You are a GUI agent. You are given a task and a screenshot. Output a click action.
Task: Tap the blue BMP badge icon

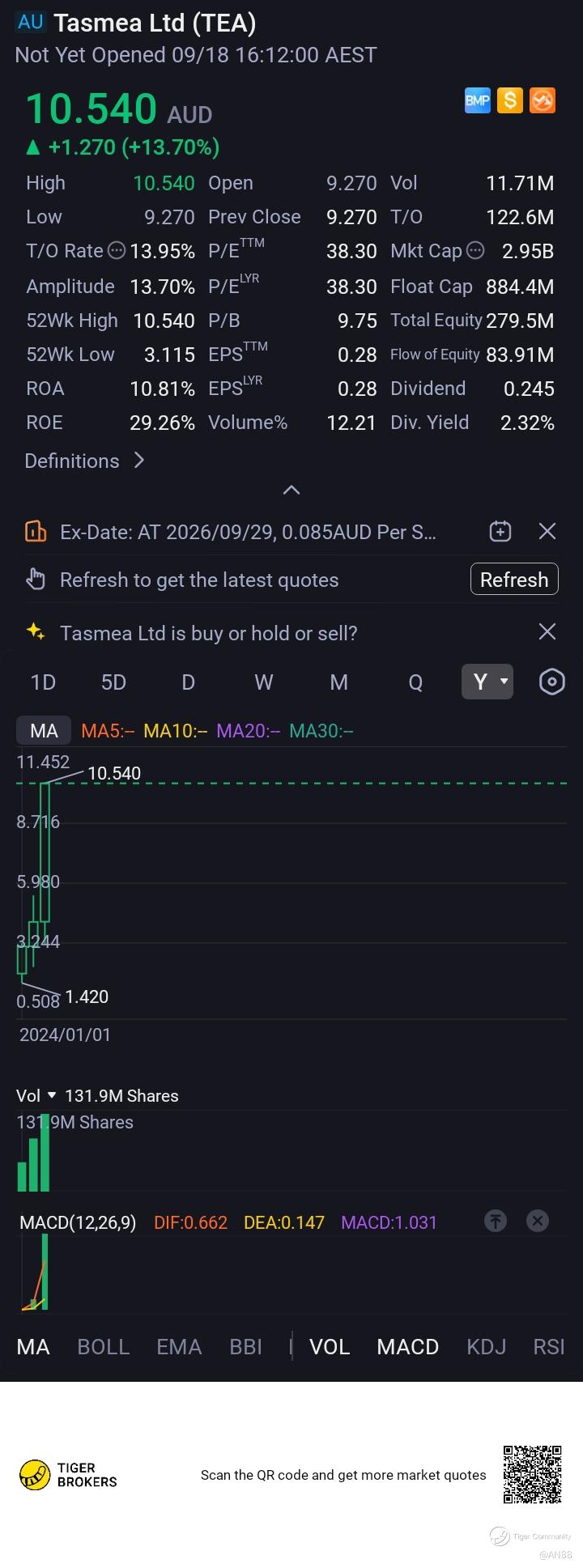[477, 100]
